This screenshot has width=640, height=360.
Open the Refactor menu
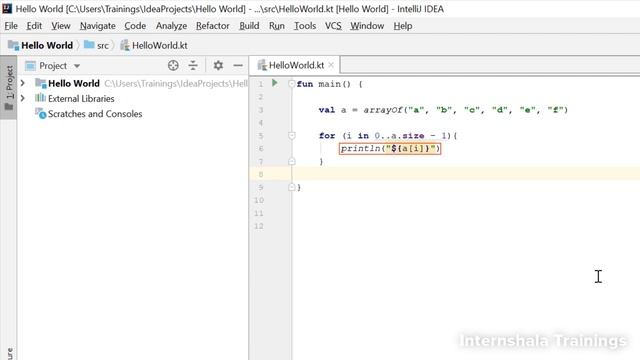click(213, 26)
